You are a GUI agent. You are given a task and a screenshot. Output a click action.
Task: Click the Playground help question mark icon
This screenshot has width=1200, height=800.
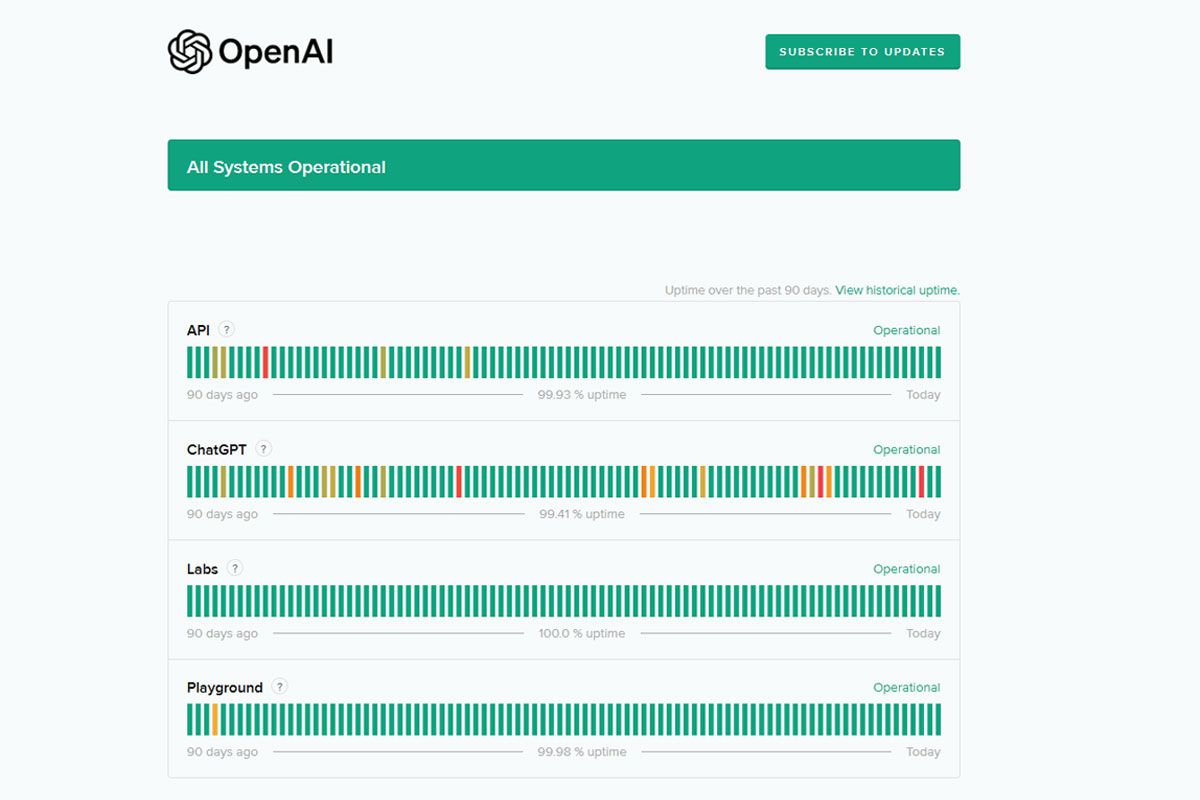(280, 687)
